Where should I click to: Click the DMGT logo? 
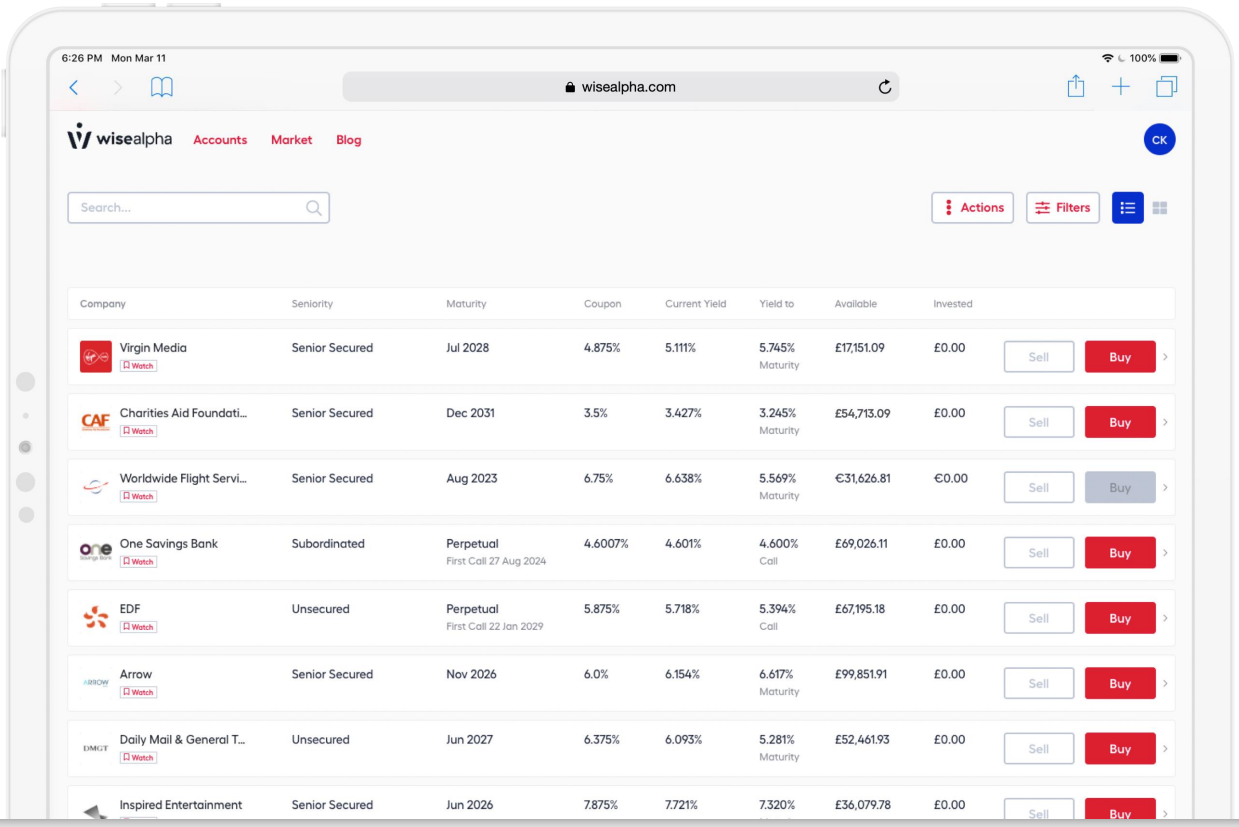(x=96, y=748)
